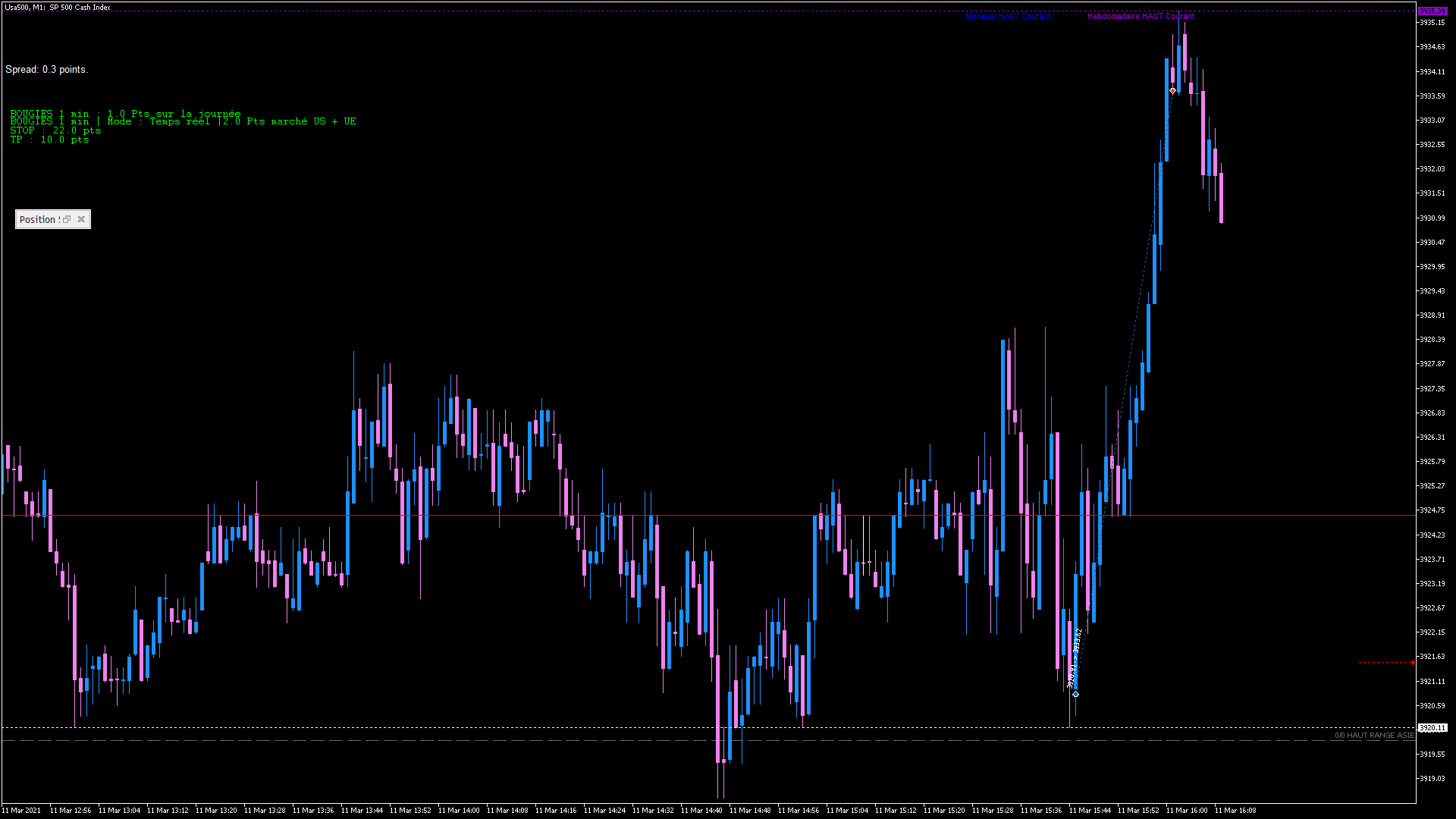
Task: Click the white 3920.11 price tag
Action: pyautogui.click(x=1432, y=727)
